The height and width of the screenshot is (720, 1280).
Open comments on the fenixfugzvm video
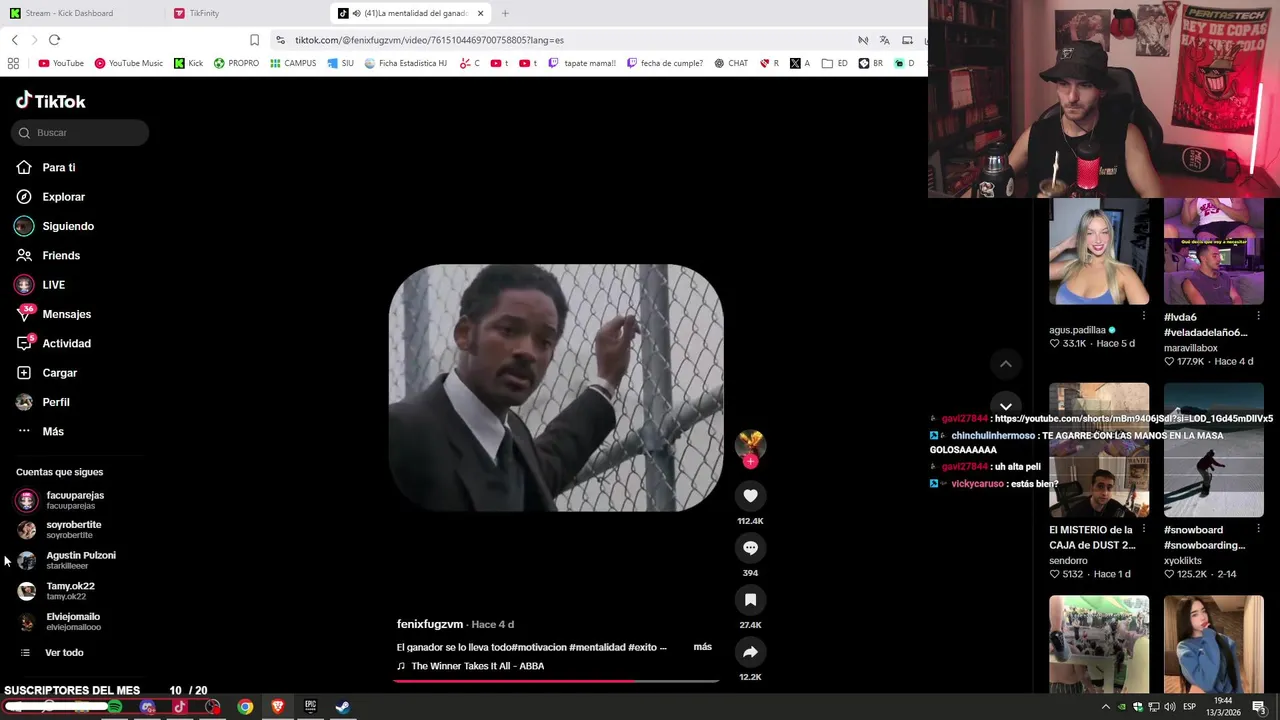[x=750, y=548]
